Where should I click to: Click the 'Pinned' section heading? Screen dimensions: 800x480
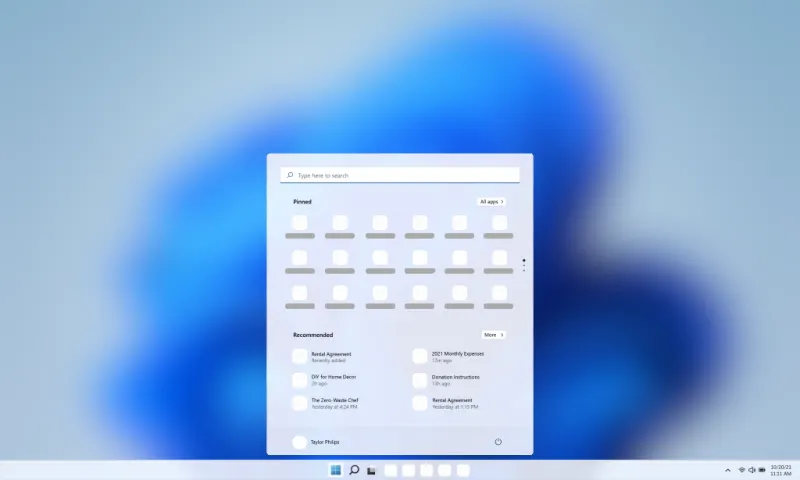[302, 201]
